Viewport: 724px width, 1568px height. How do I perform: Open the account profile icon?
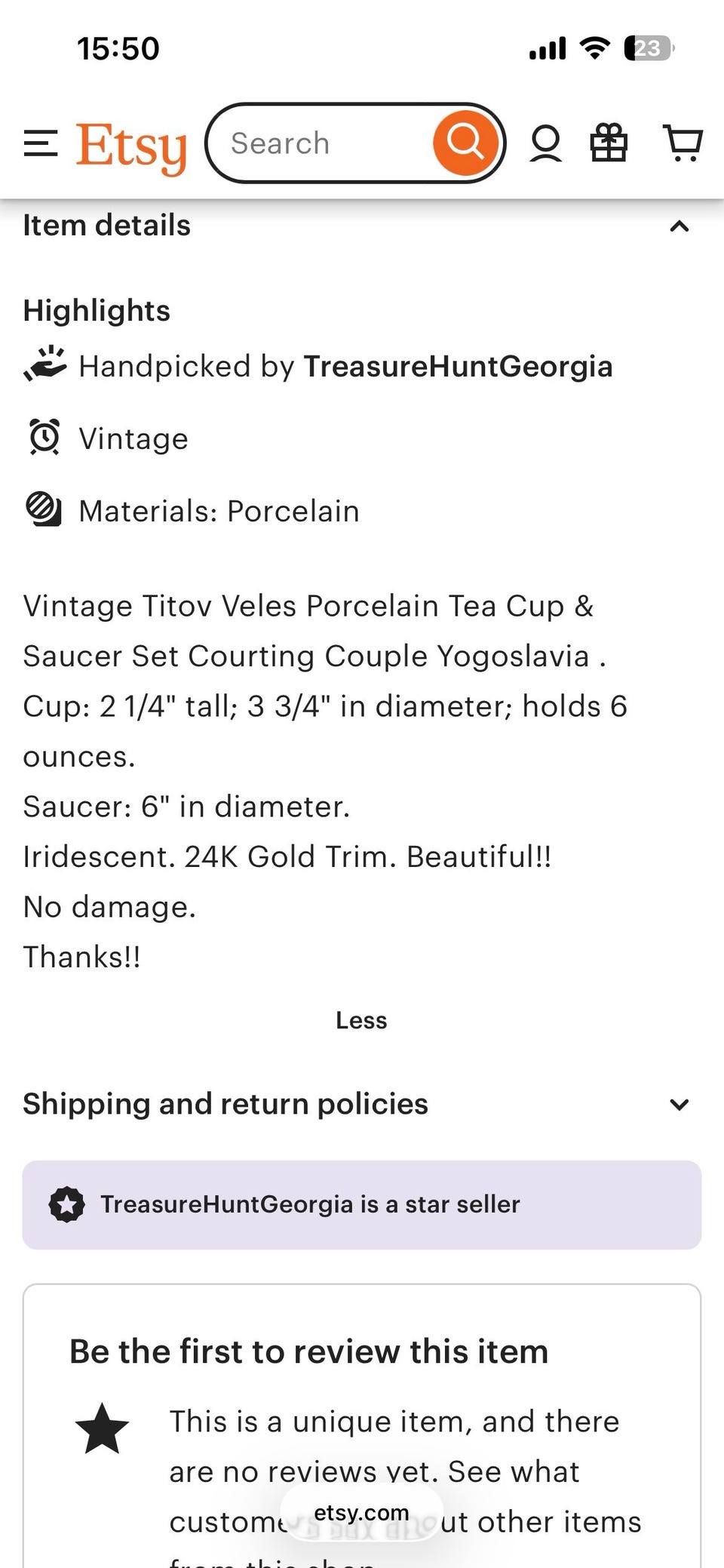click(545, 143)
